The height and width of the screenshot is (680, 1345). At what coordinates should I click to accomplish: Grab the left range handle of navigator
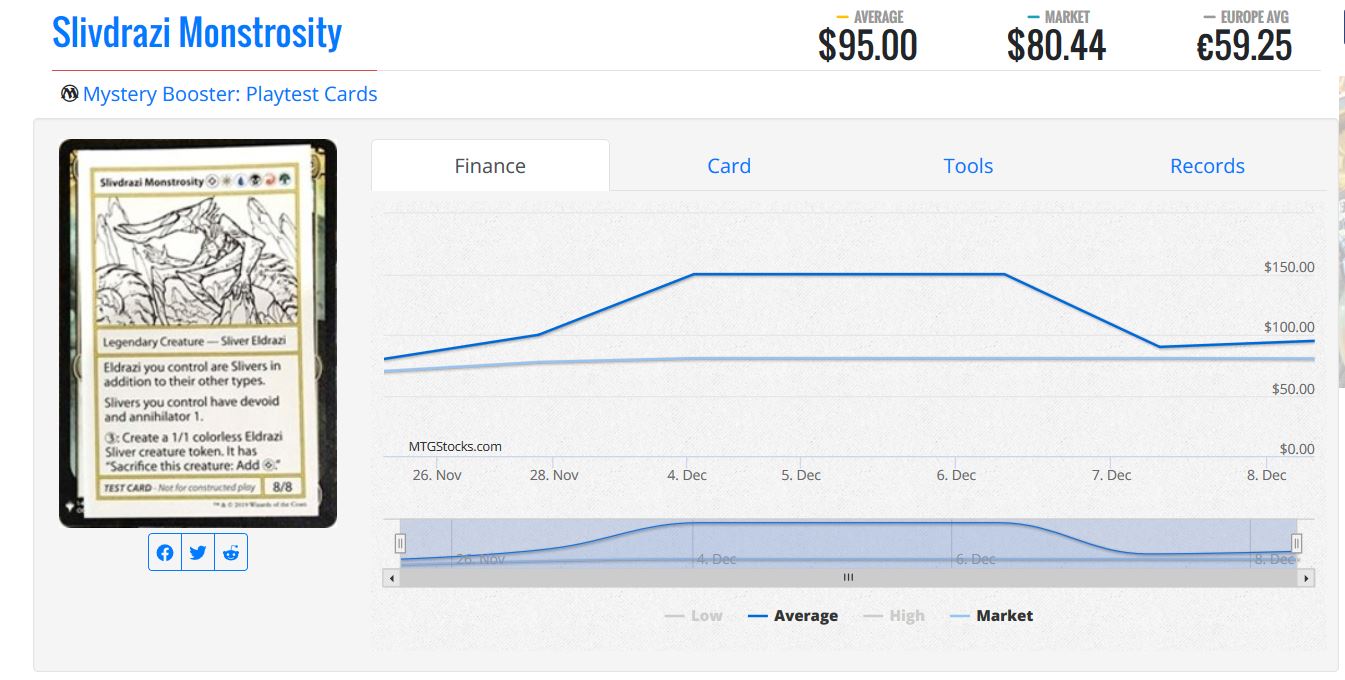[400, 543]
